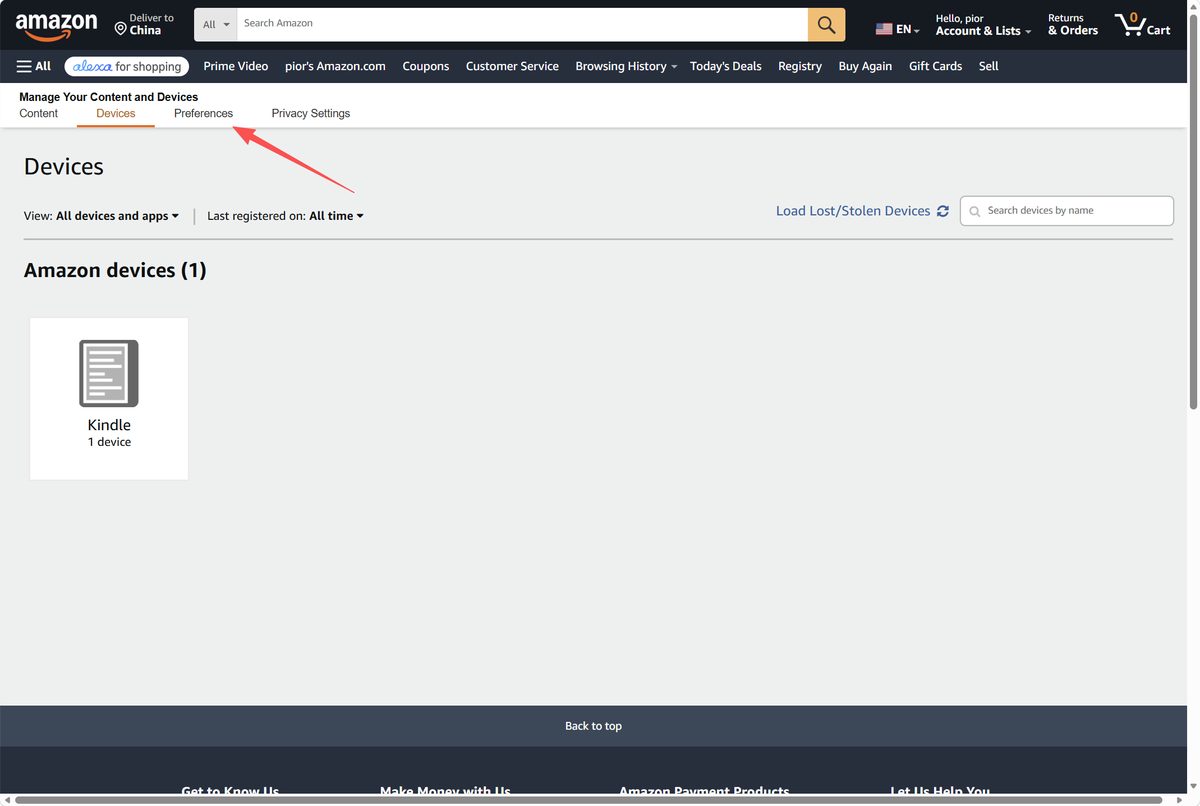Click the Manage Your Content and Devices heading
The image size is (1200, 806).
pos(109,97)
